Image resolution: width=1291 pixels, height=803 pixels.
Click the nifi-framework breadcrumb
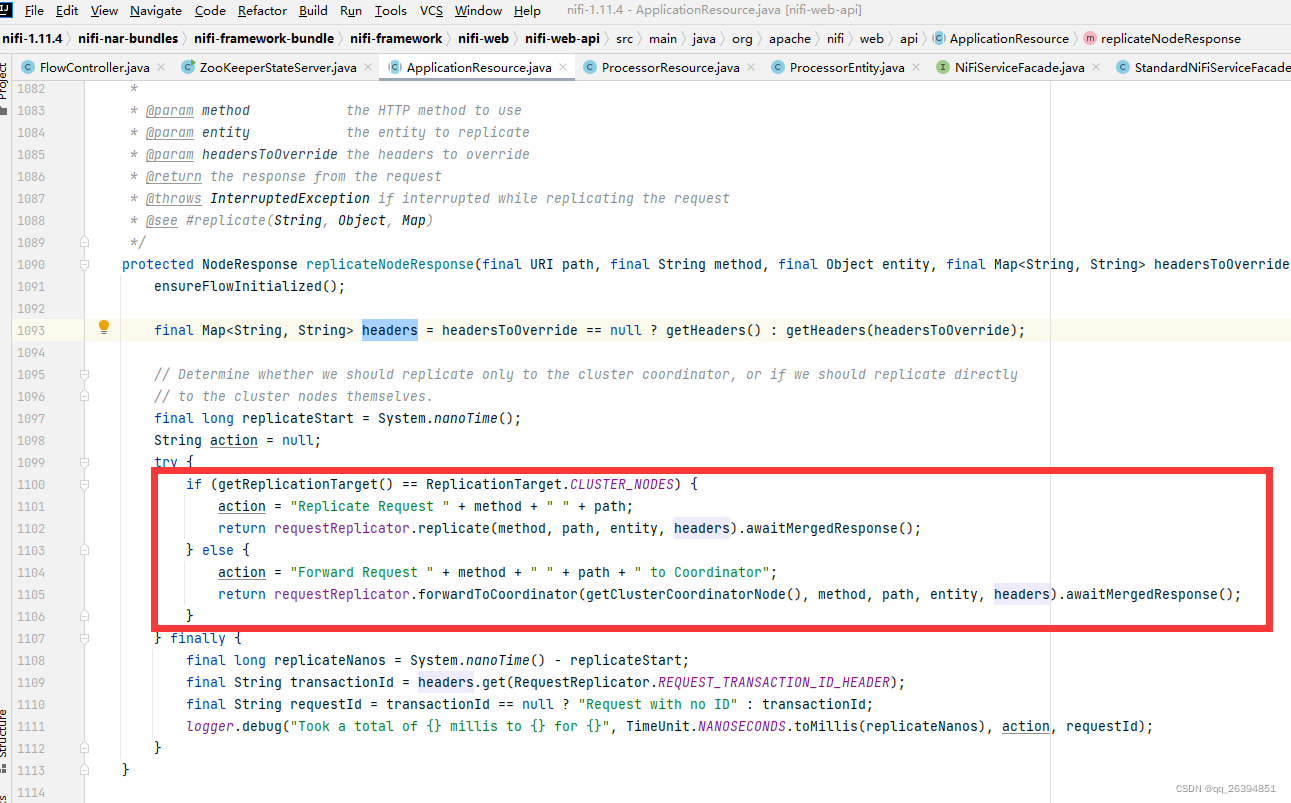[x=396, y=38]
